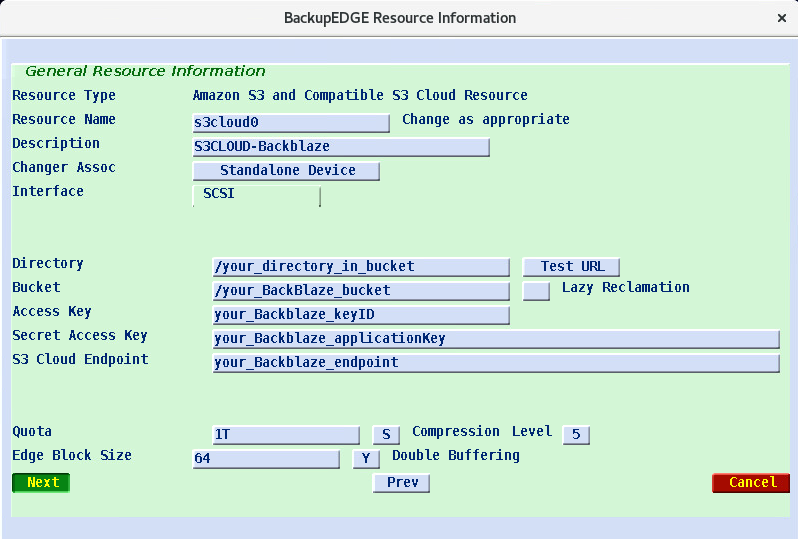This screenshot has width=798, height=539.
Task: Focus the Bucket input field
Action: point(361,291)
